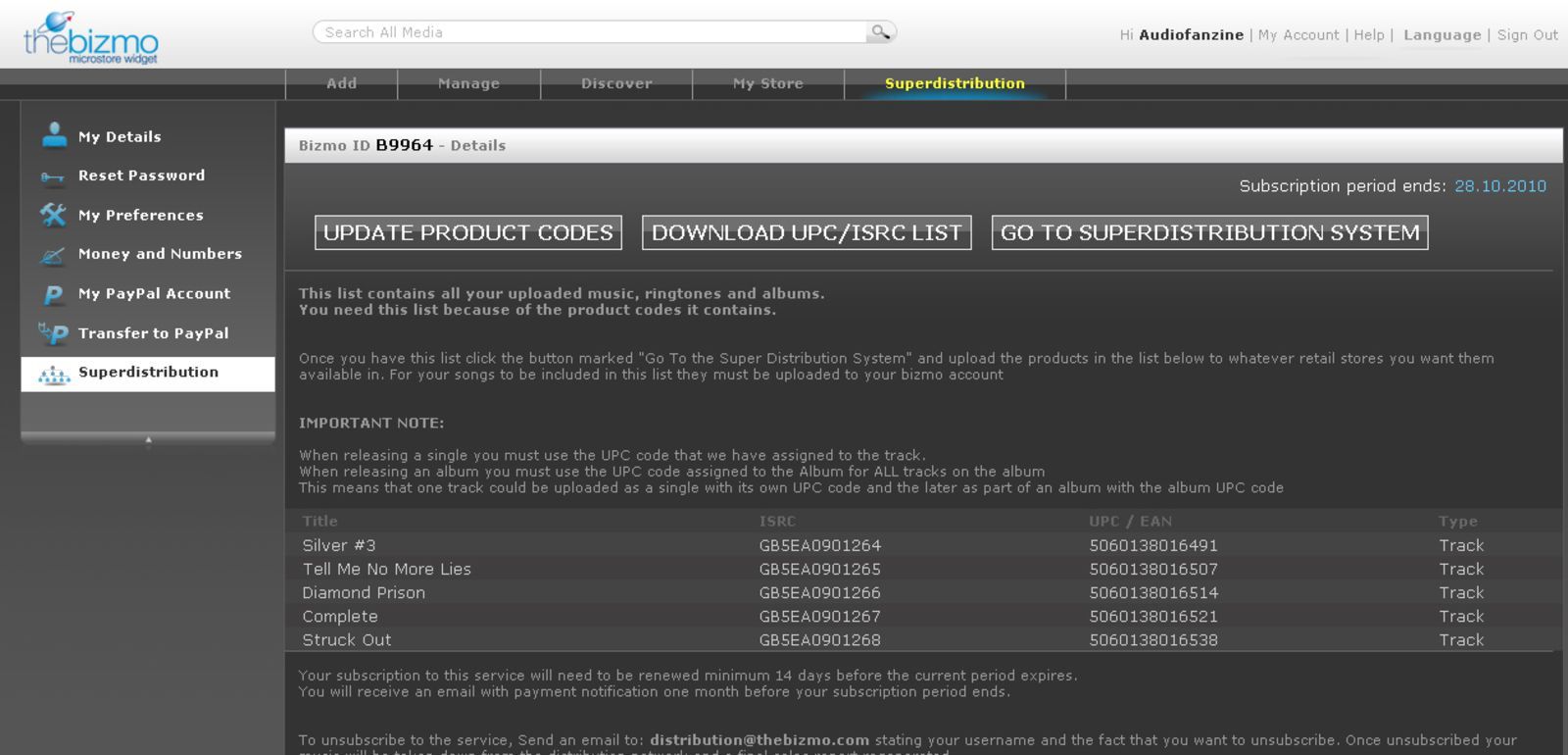The width and height of the screenshot is (1568, 755).
Task: Click the My Preferences tools icon
Action: click(53, 215)
